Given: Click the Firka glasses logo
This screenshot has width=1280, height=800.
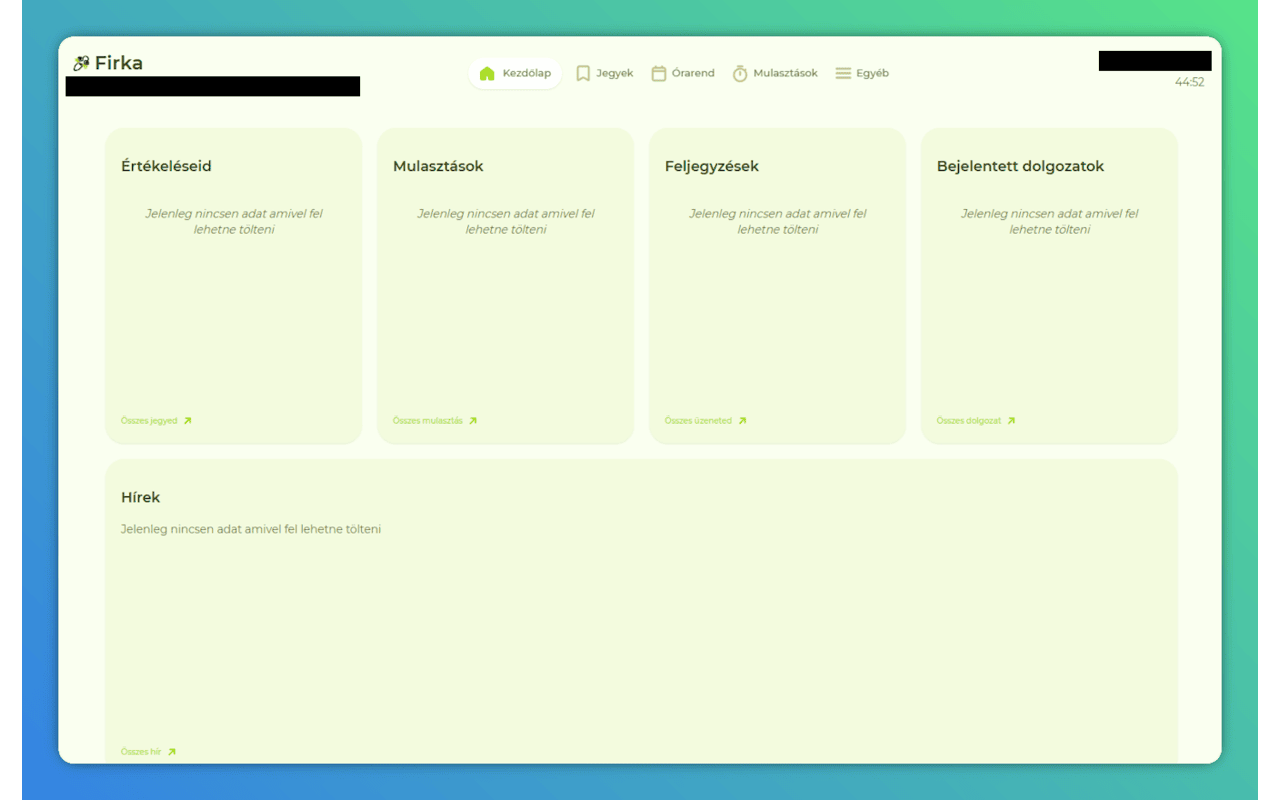Looking at the screenshot, I should coord(81,62).
